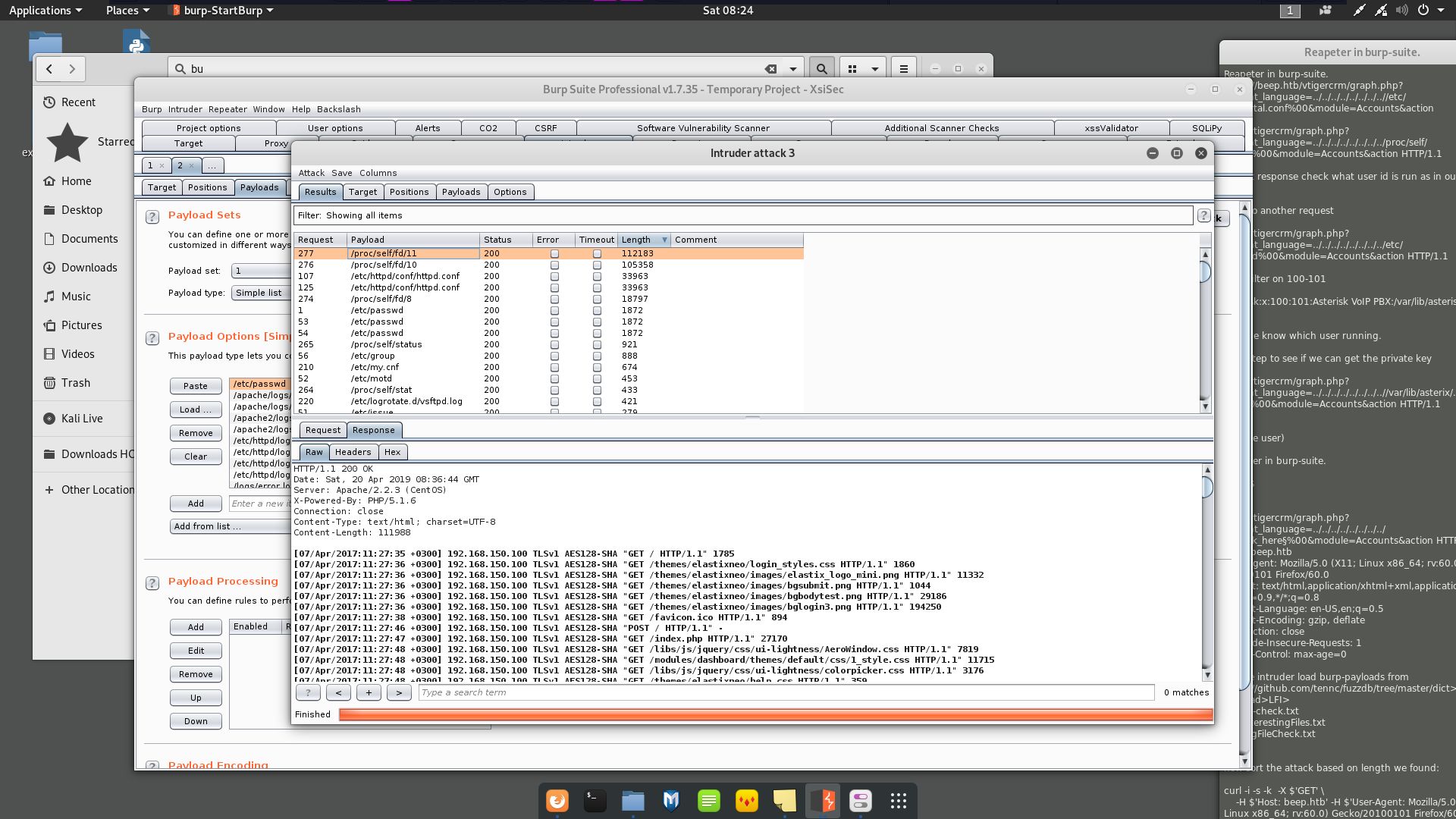Open help for the results filter
The width and height of the screenshot is (1456, 819).
tap(1203, 216)
